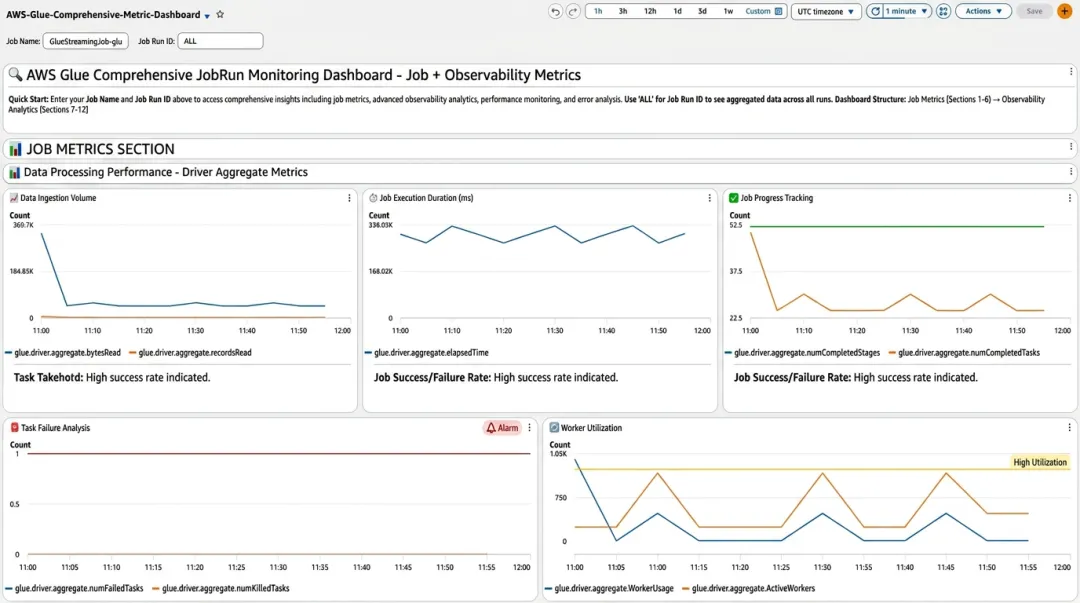Click the Data Ingestion Volume widget title
1080x603 pixels.
[58, 198]
